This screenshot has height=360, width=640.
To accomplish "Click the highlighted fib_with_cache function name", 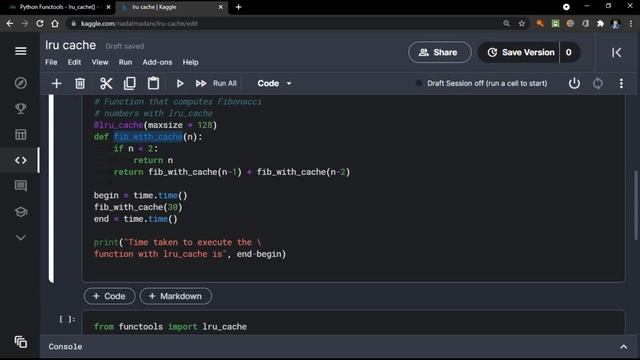I will 148,137.
